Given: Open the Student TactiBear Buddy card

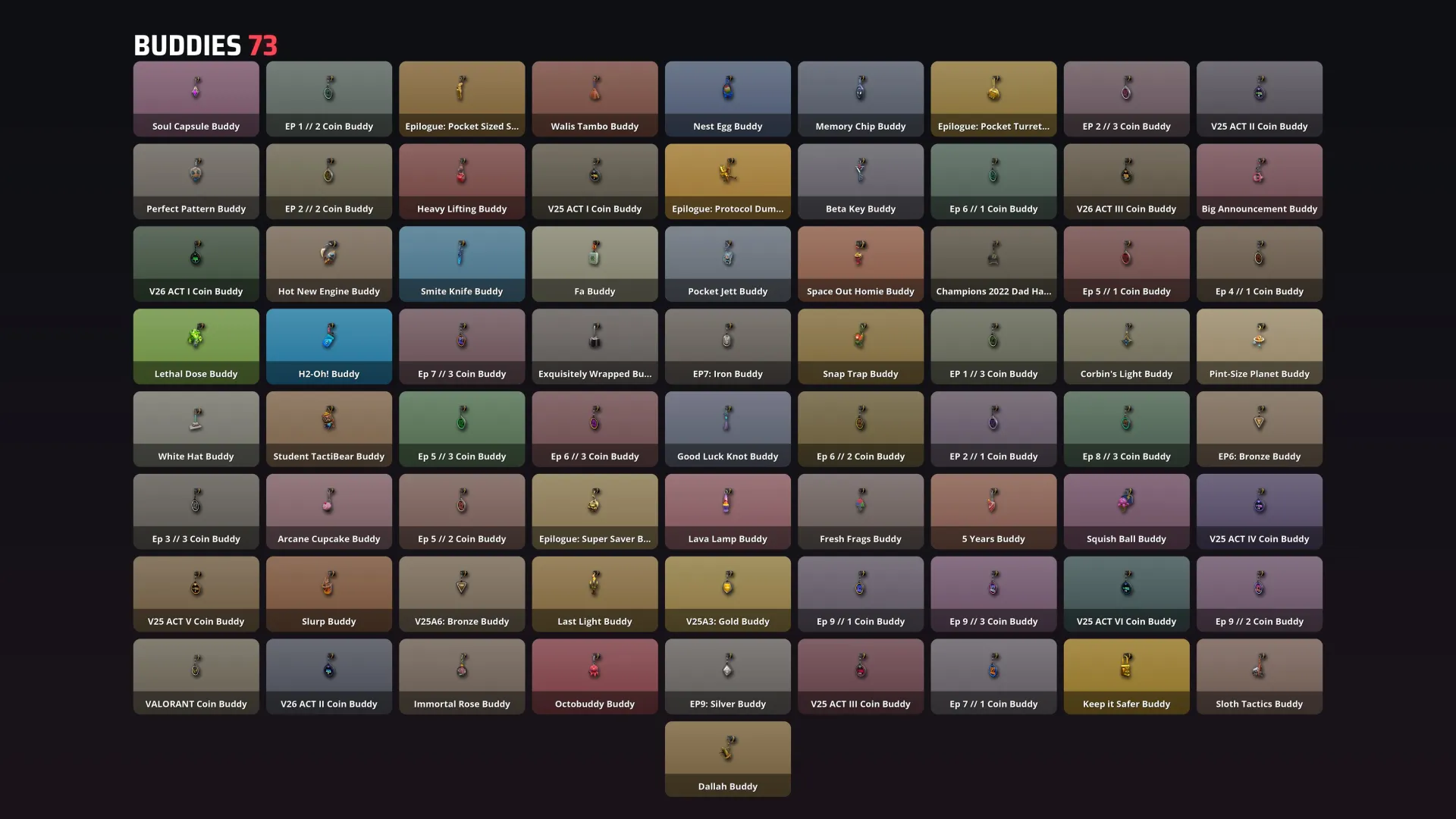Looking at the screenshot, I should coord(329,428).
